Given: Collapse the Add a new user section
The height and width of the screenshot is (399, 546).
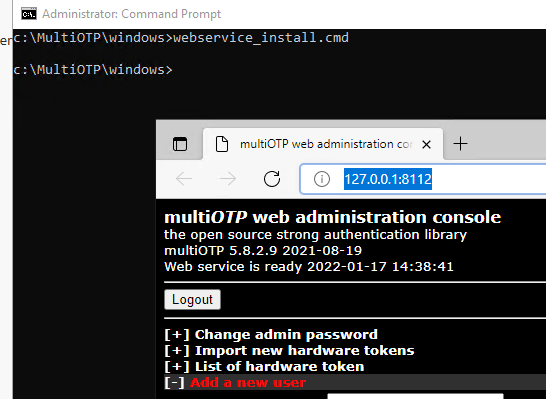Looking at the screenshot, I should (x=174, y=383).
